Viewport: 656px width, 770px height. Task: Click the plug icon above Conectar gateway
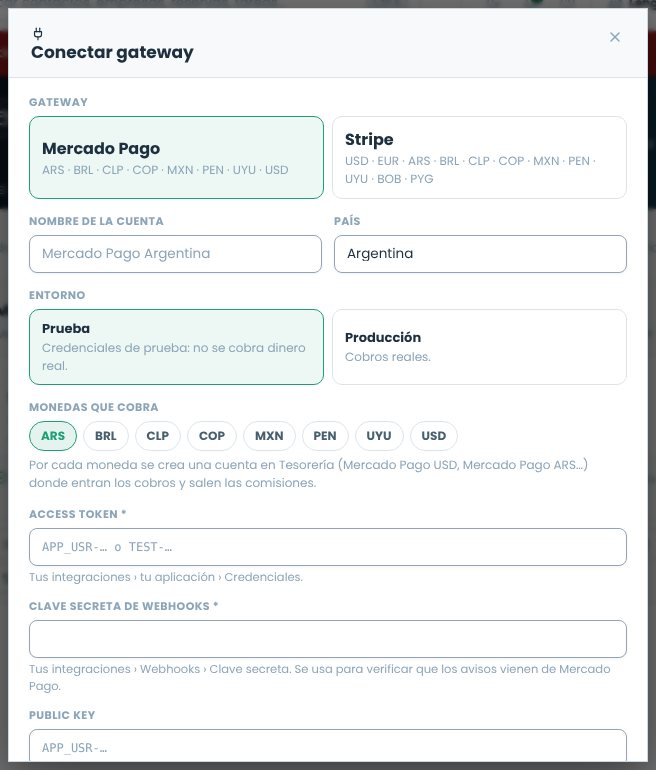point(38,34)
